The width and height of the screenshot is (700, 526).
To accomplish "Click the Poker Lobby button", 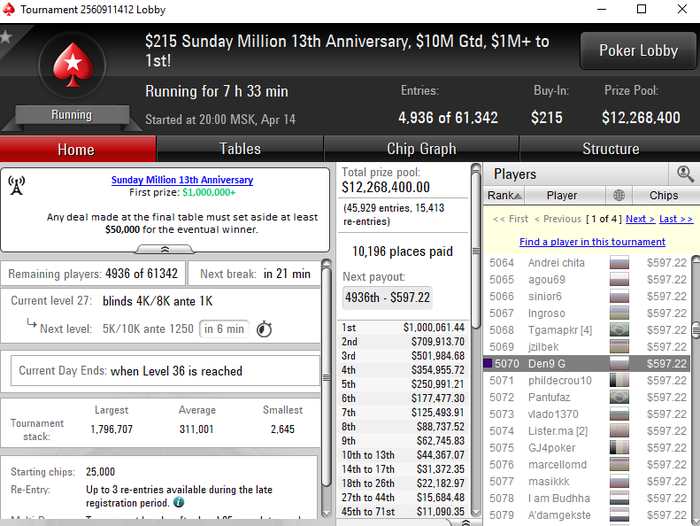I will [x=638, y=50].
